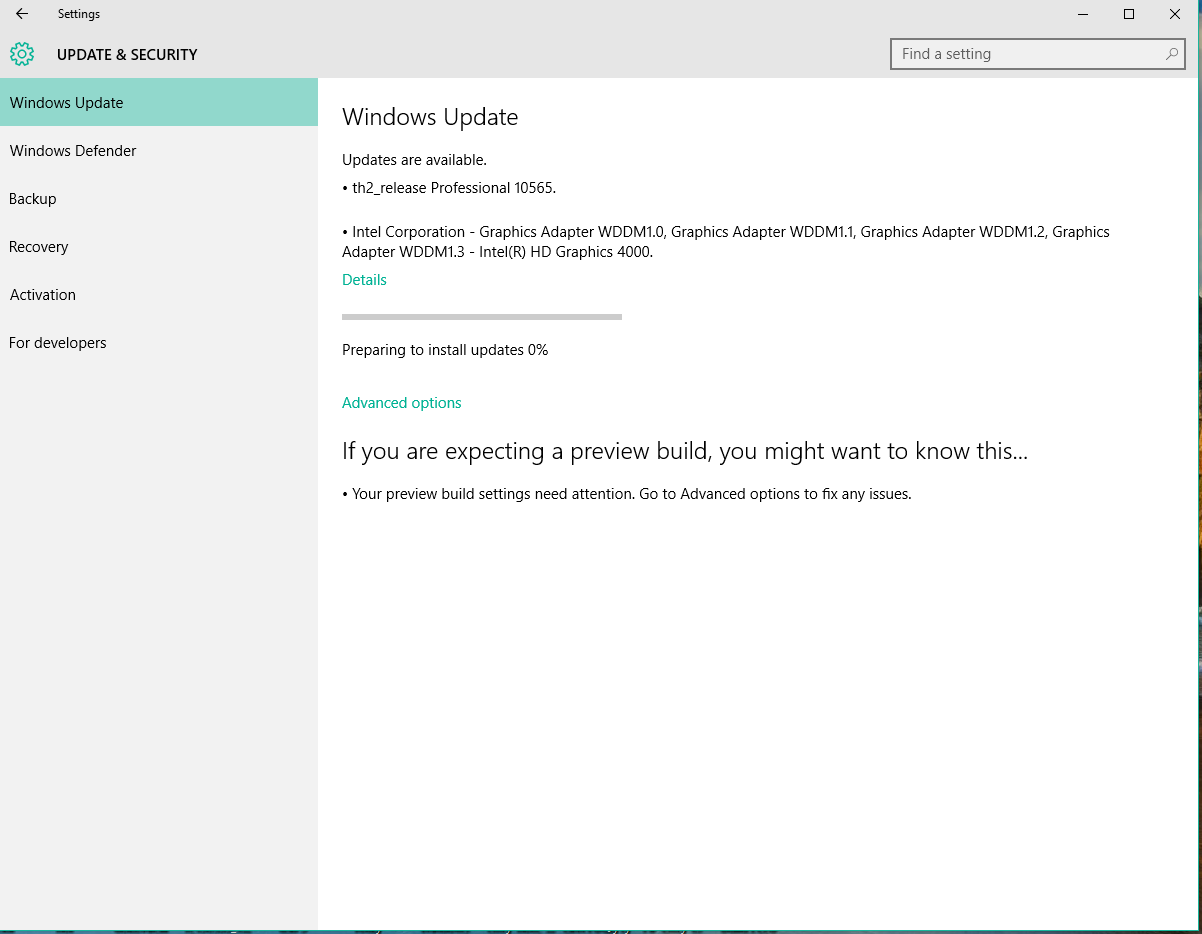The image size is (1202, 934).
Task: Click the search magnifier icon
Action: [x=1172, y=54]
